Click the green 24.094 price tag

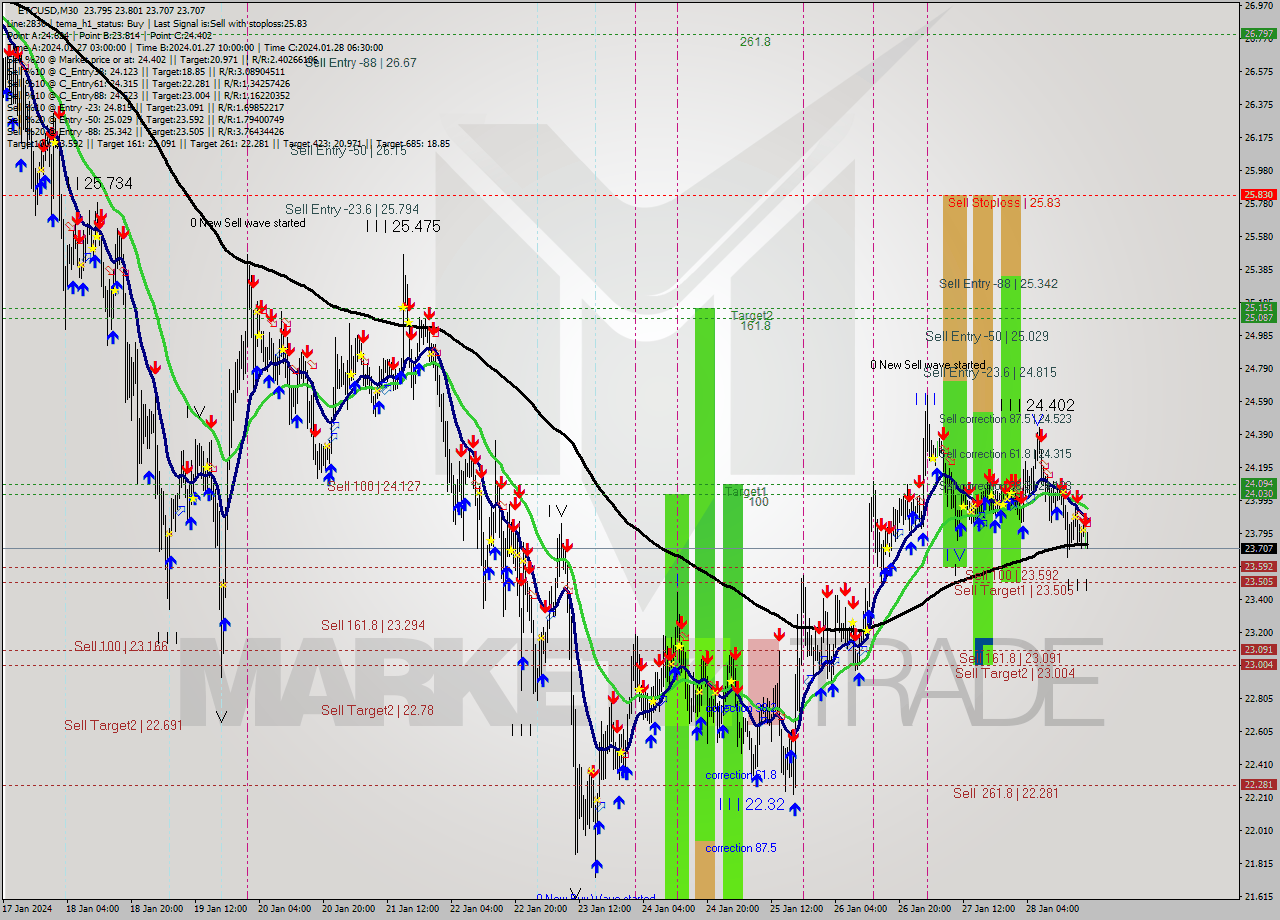(1258, 483)
